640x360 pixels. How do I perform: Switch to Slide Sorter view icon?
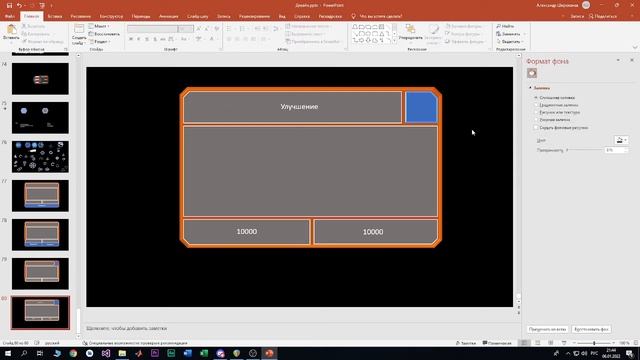(x=538, y=343)
